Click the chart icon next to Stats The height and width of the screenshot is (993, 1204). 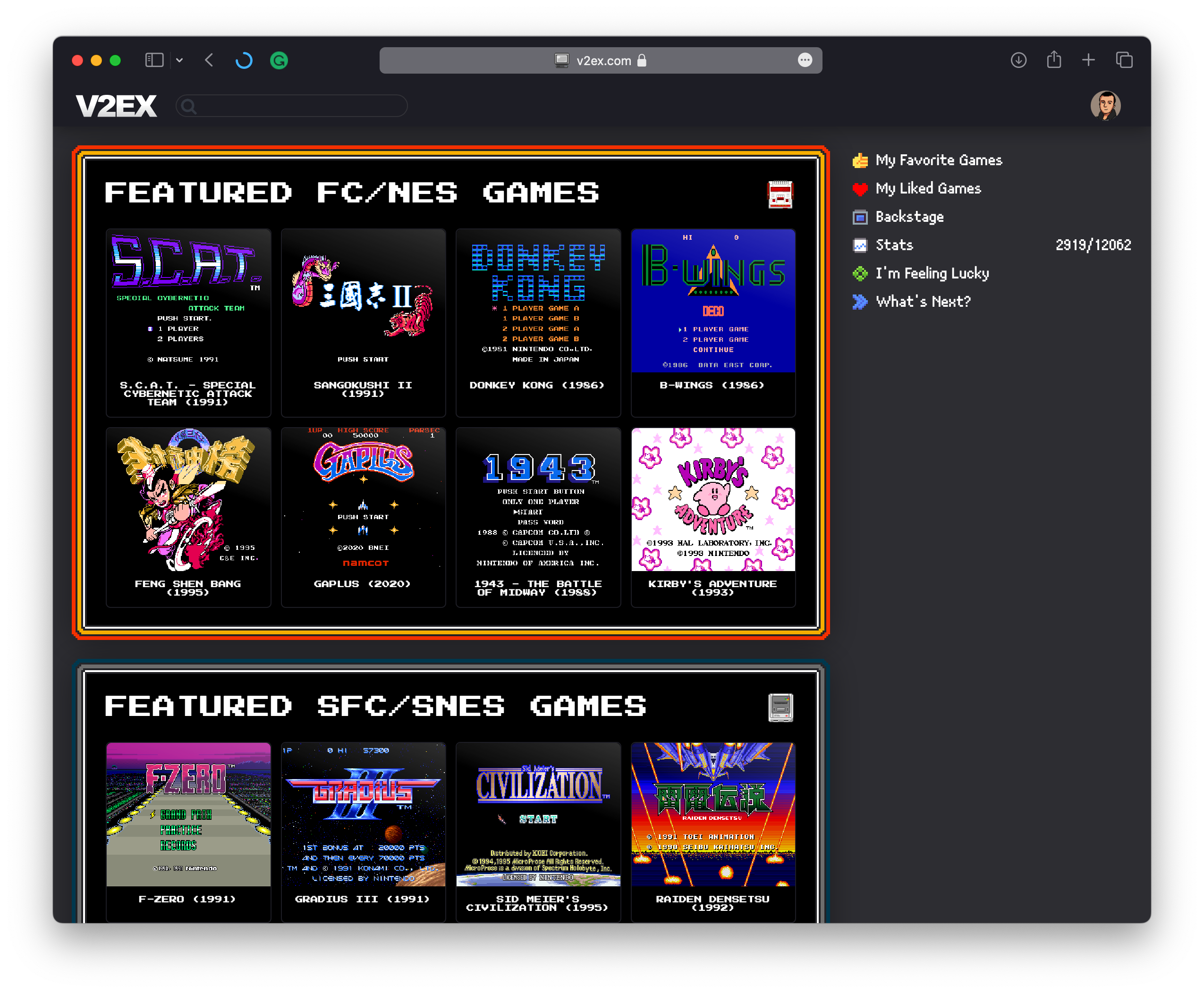pos(860,245)
